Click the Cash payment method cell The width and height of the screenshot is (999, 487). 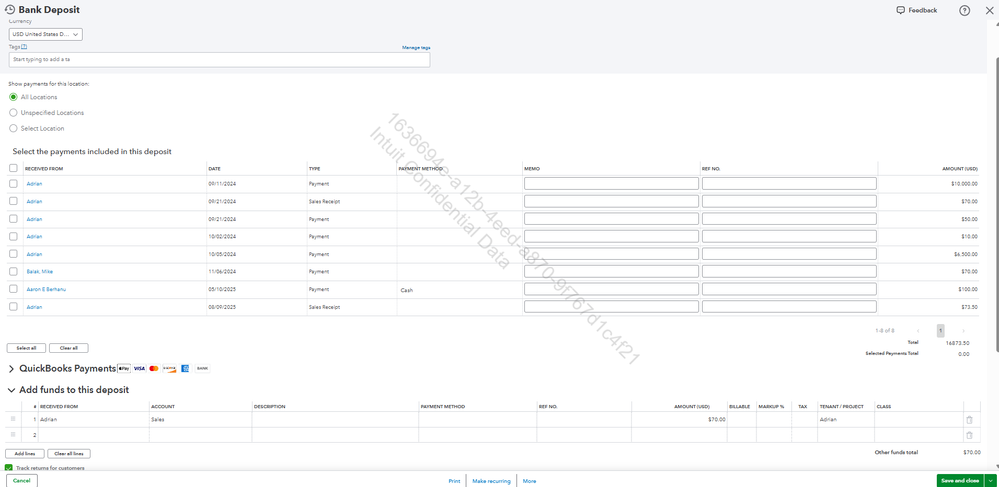[460, 290]
